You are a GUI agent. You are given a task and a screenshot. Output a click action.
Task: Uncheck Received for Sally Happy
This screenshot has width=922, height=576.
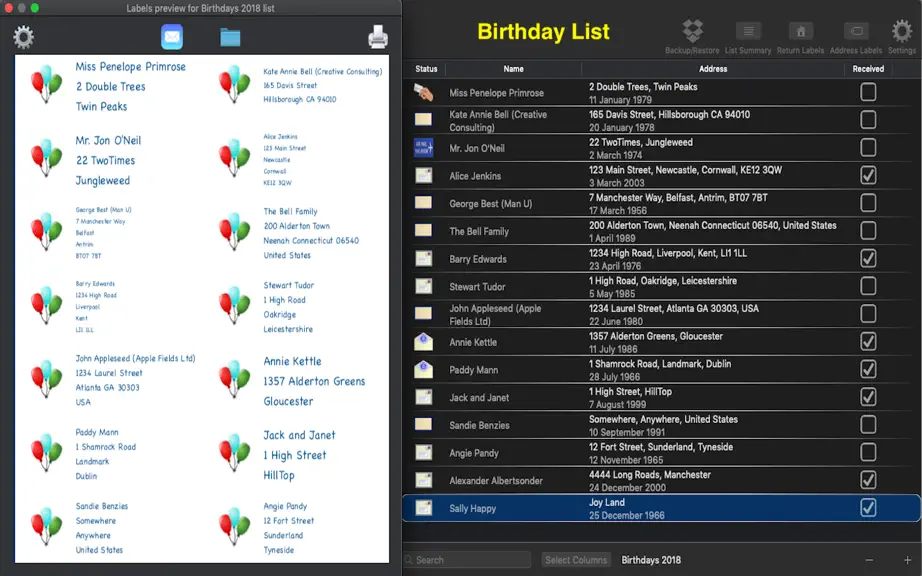pyautogui.click(x=868, y=507)
